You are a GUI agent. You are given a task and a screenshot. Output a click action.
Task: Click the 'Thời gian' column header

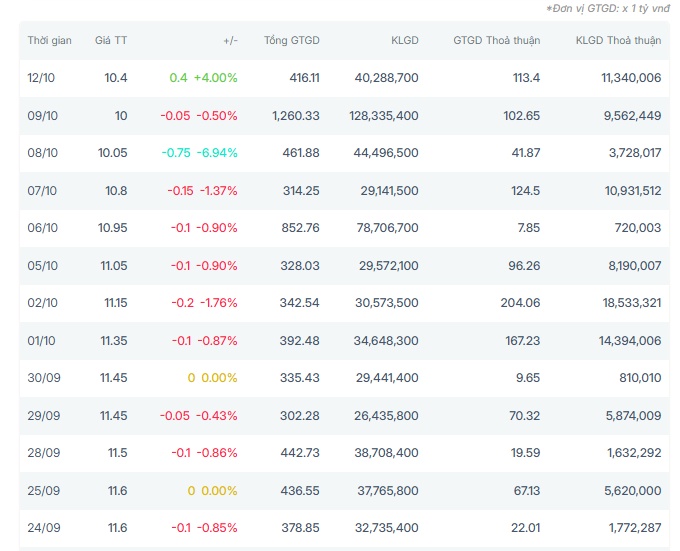(x=49, y=40)
